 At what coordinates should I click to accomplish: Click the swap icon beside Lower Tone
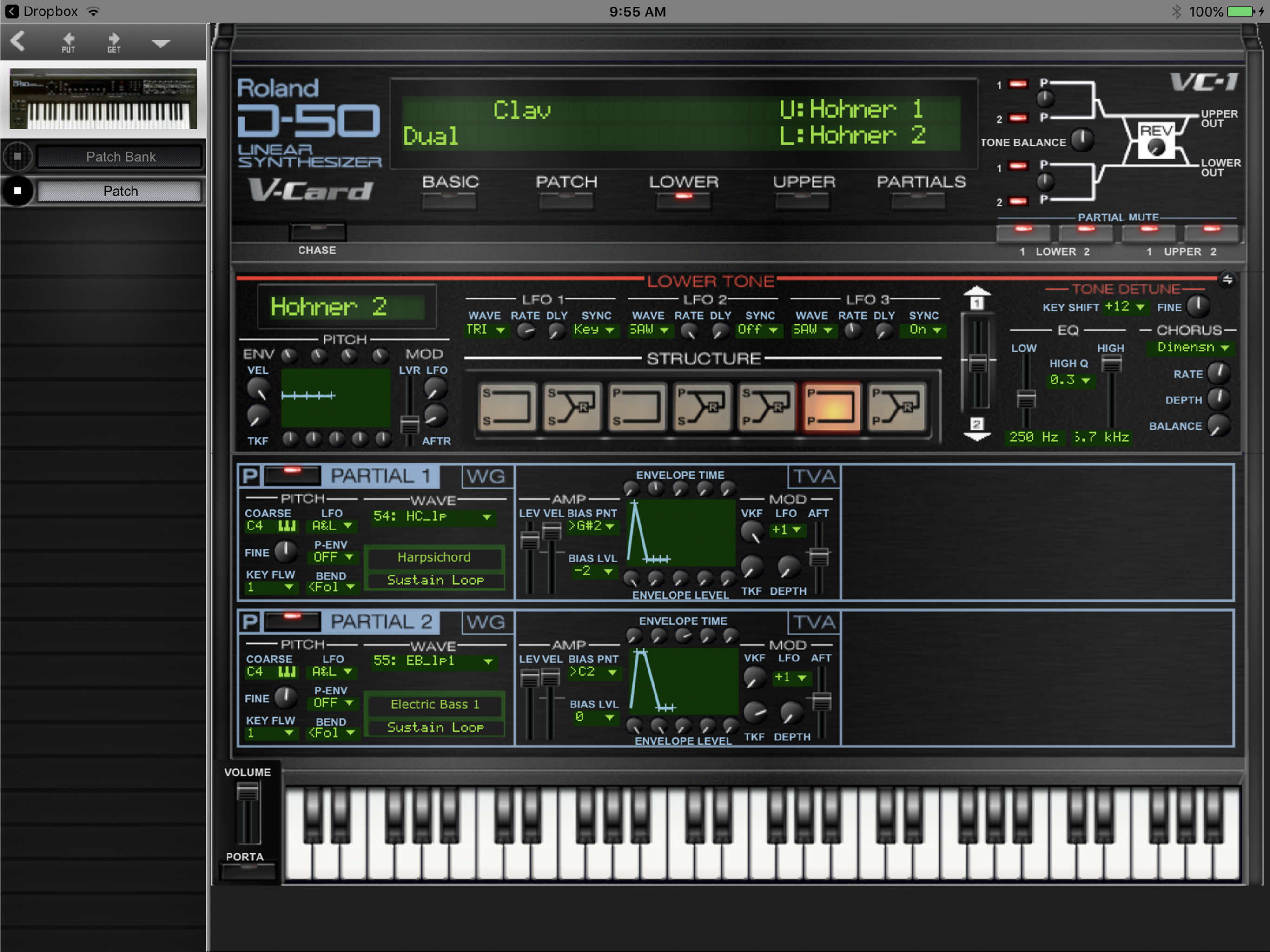pos(1227,280)
